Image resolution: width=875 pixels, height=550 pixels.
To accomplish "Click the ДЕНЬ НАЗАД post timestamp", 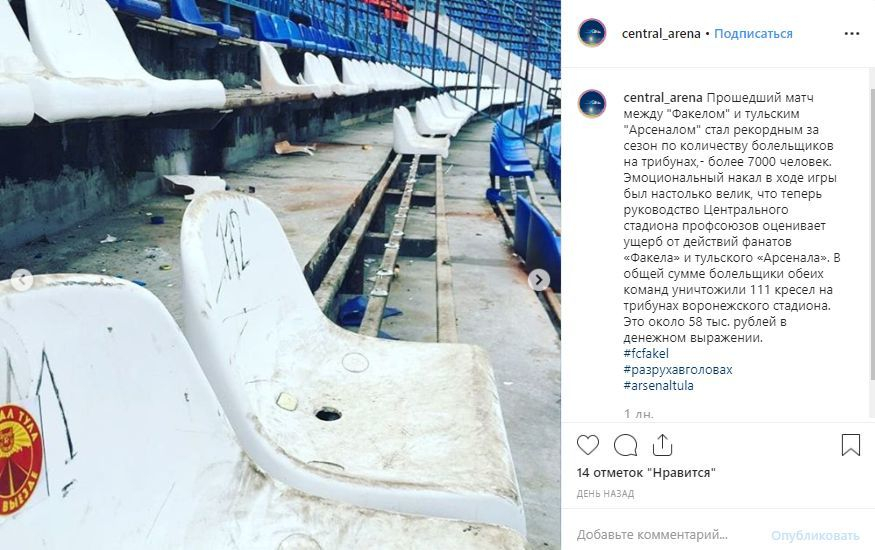I will (605, 494).
